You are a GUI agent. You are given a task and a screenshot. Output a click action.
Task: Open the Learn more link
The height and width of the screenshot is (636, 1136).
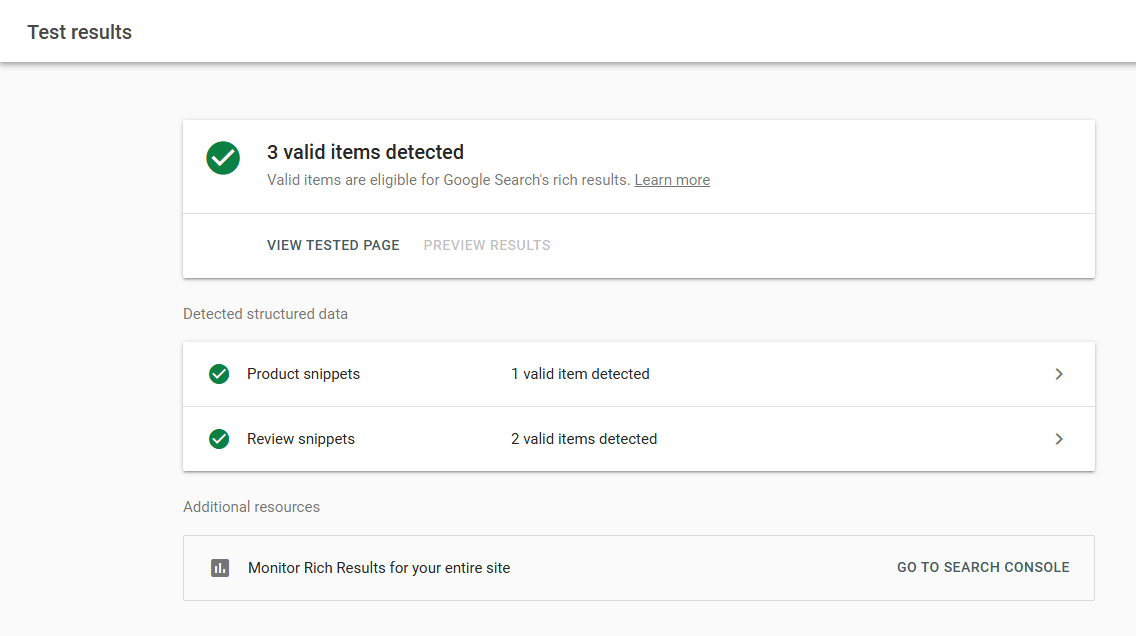tap(672, 180)
